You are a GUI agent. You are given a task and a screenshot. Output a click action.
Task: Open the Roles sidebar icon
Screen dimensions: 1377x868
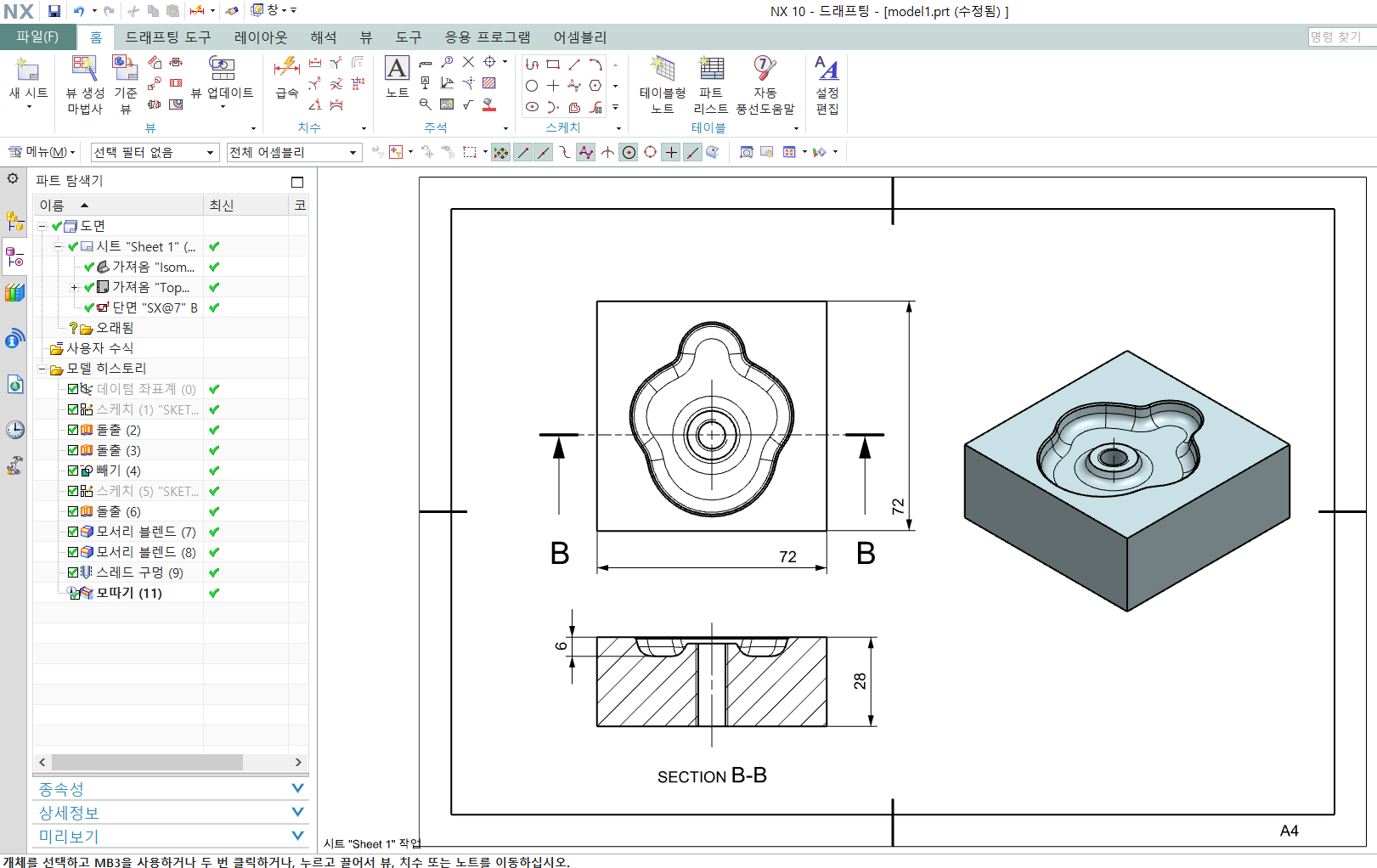pyautogui.click(x=15, y=465)
